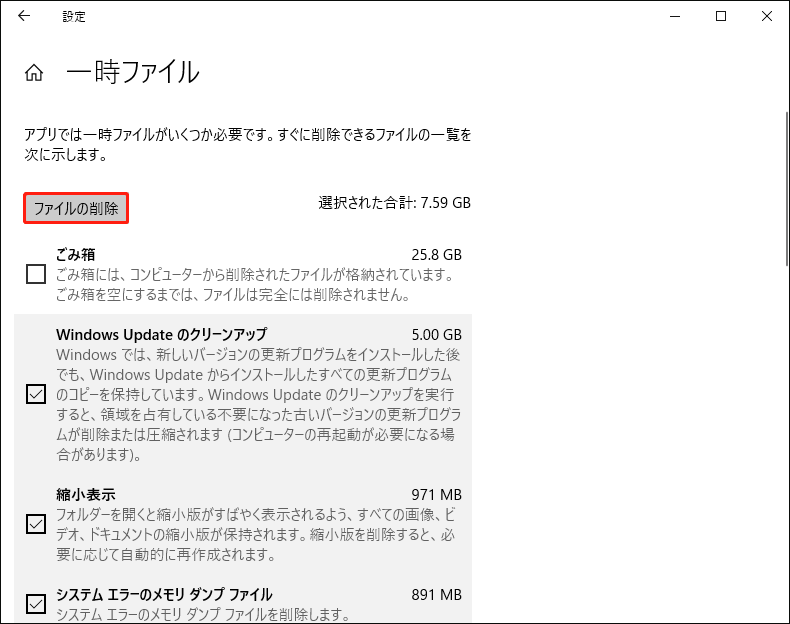Screen dimensions: 790x624
Task: Click the ファイルの削除 button
Action: [x=76, y=208]
